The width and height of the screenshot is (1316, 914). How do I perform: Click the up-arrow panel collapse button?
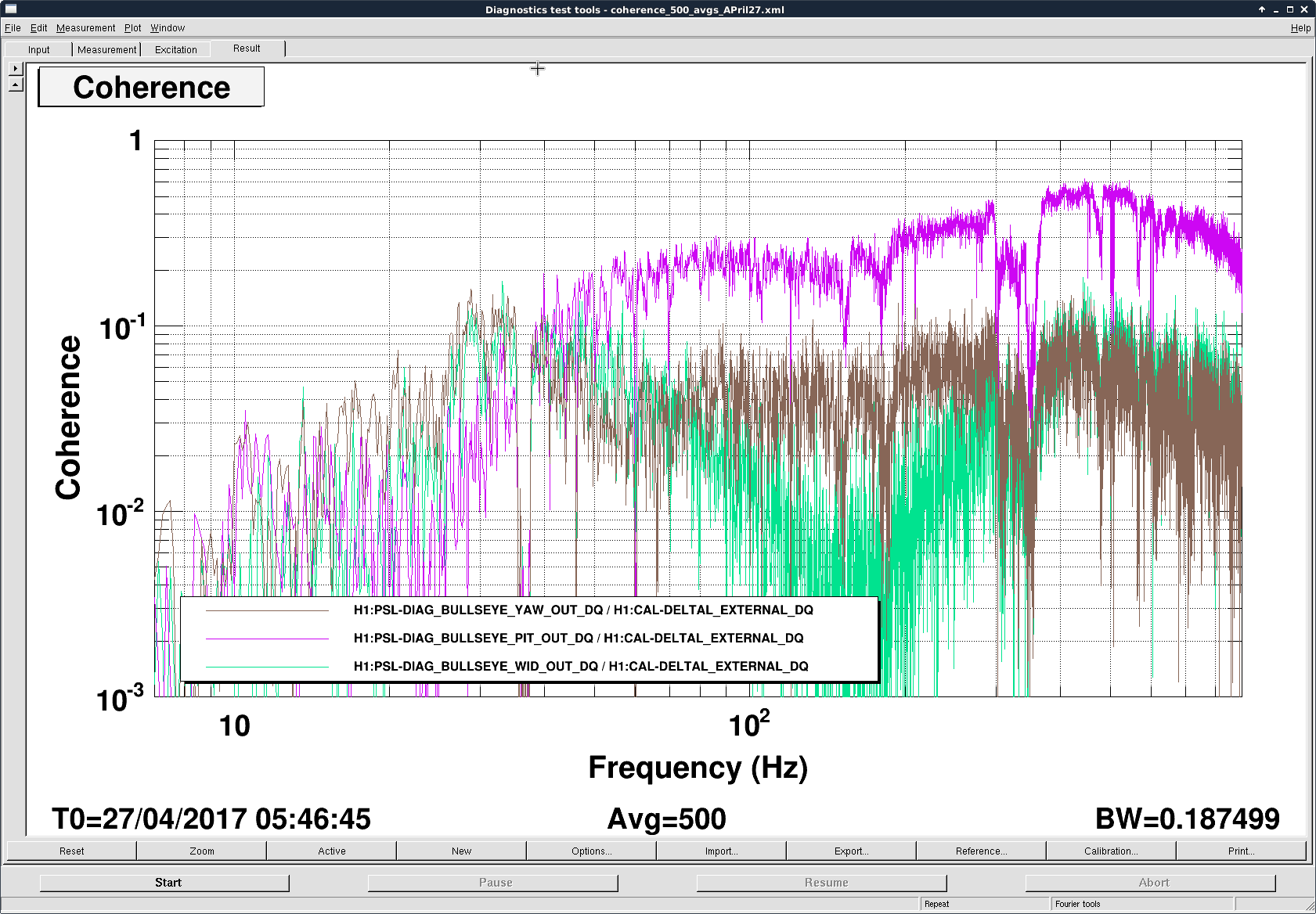[16, 84]
